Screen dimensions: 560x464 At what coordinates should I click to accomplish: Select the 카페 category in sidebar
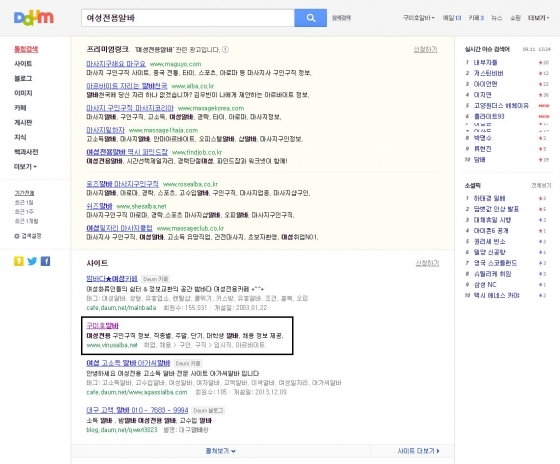[20, 108]
